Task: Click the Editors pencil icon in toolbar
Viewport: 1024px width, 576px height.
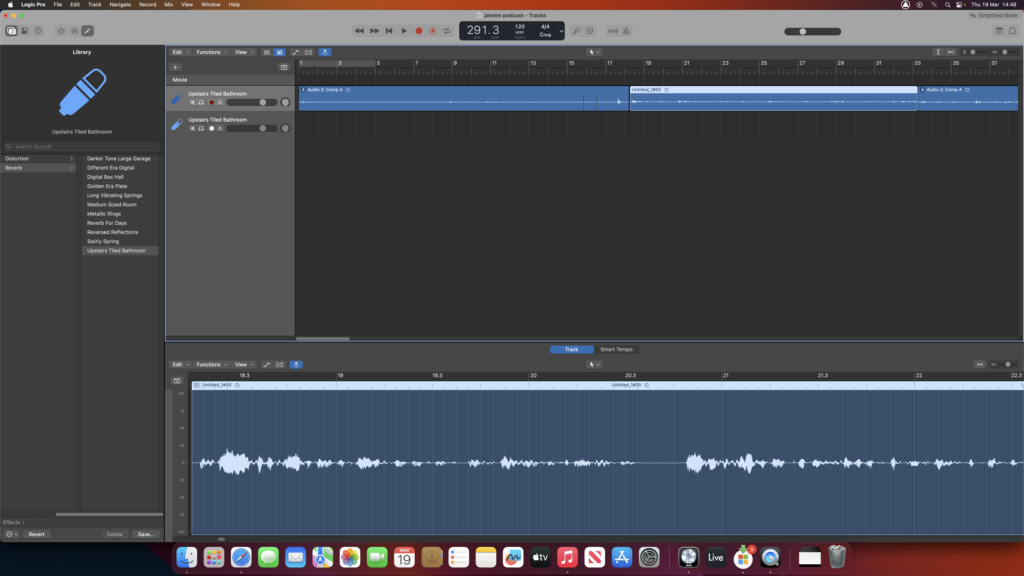Action: tap(88, 31)
